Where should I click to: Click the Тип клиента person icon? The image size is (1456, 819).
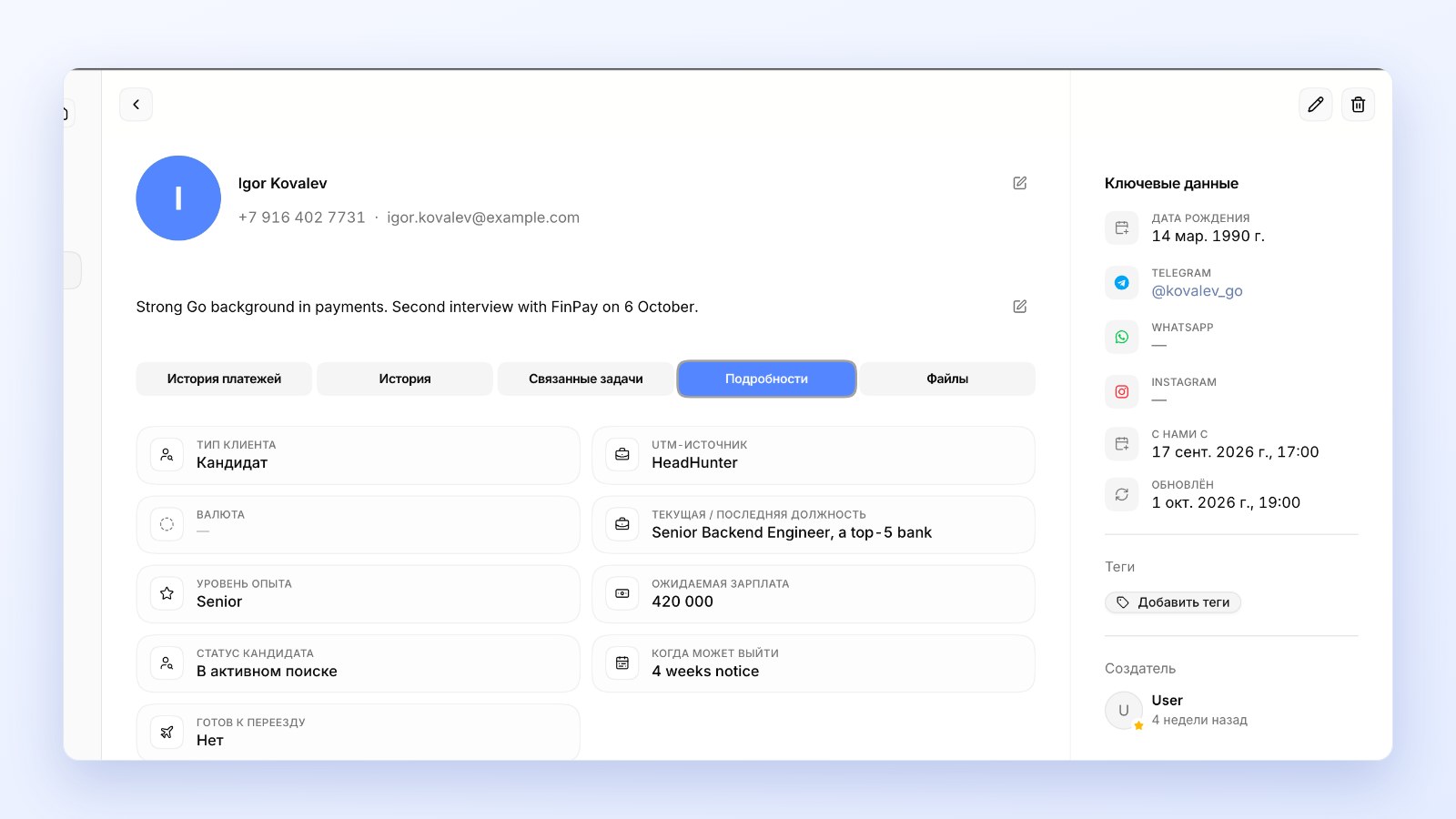[x=167, y=454]
